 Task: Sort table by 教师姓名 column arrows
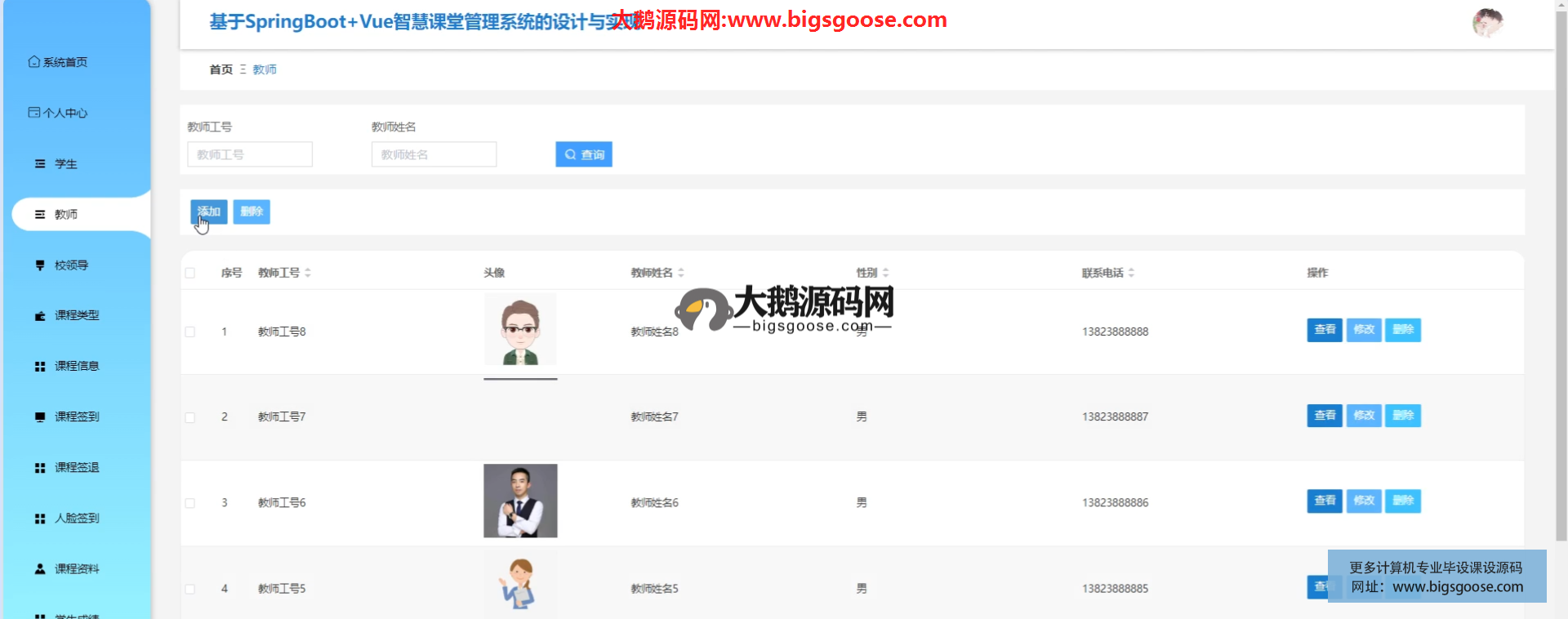point(681,273)
